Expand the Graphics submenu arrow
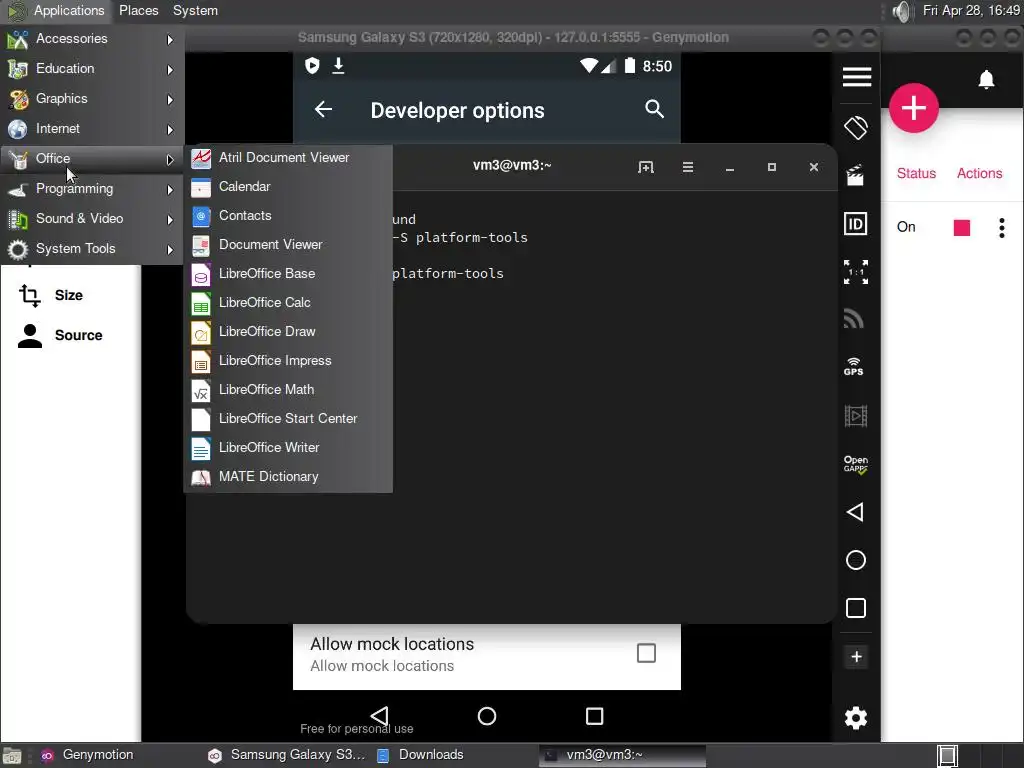 coord(170,99)
